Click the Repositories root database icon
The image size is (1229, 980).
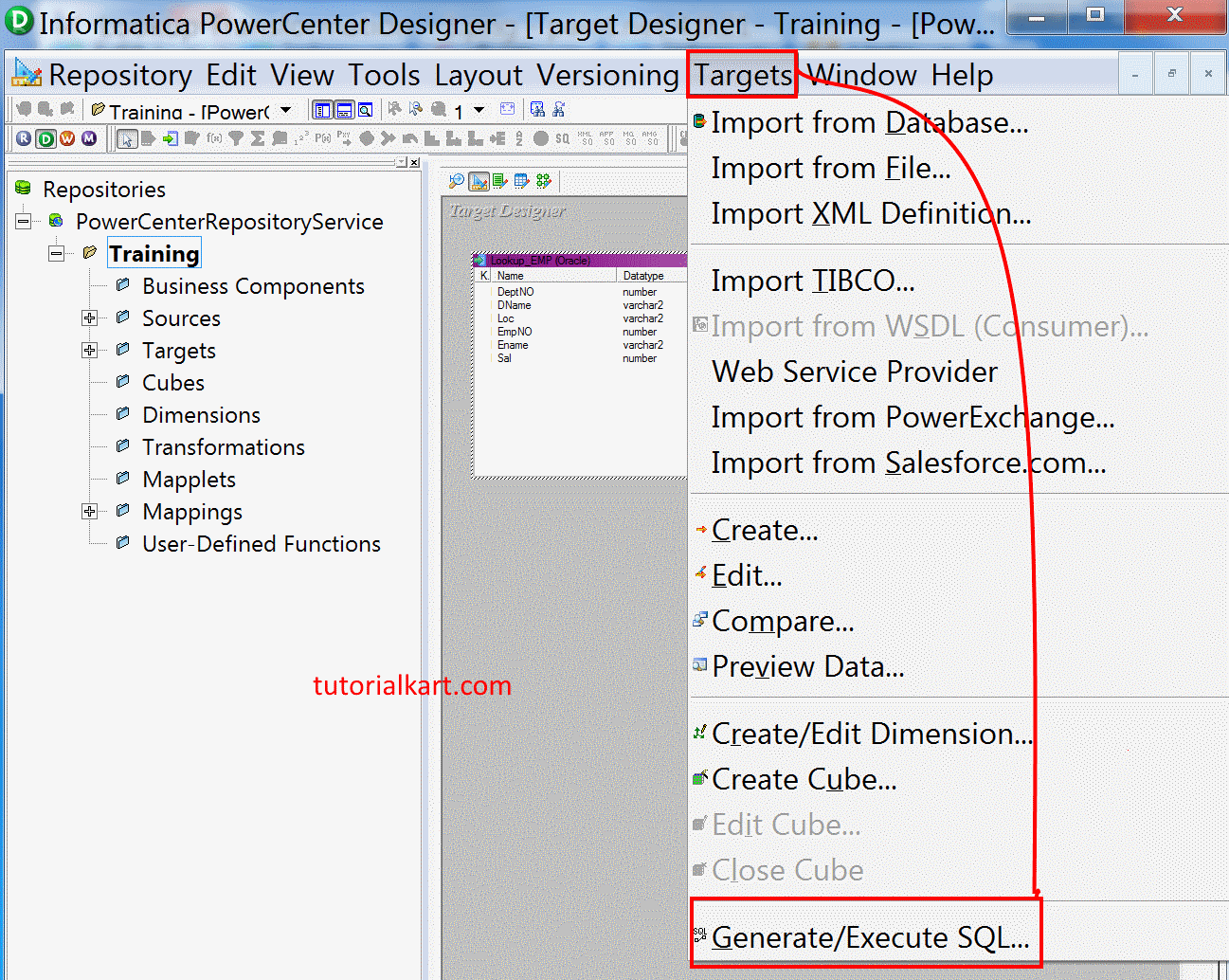pos(24,189)
